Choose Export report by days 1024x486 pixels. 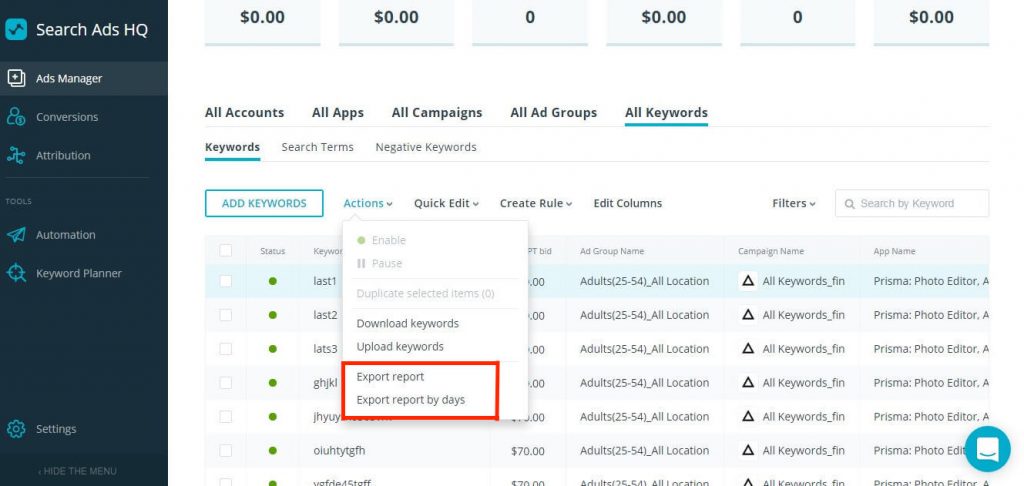click(x=411, y=399)
